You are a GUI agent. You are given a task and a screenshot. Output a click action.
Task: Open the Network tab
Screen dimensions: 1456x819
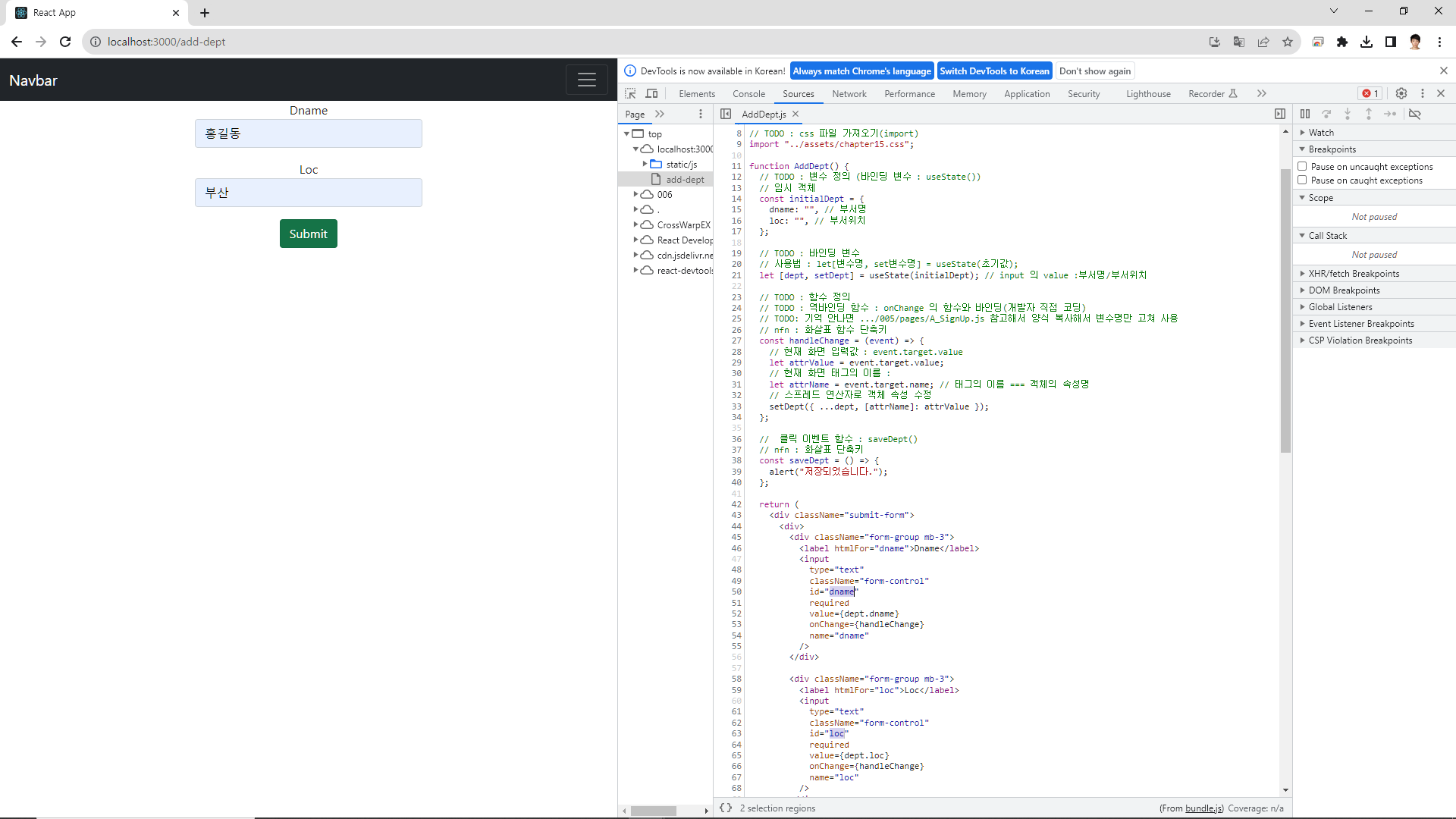(x=849, y=94)
